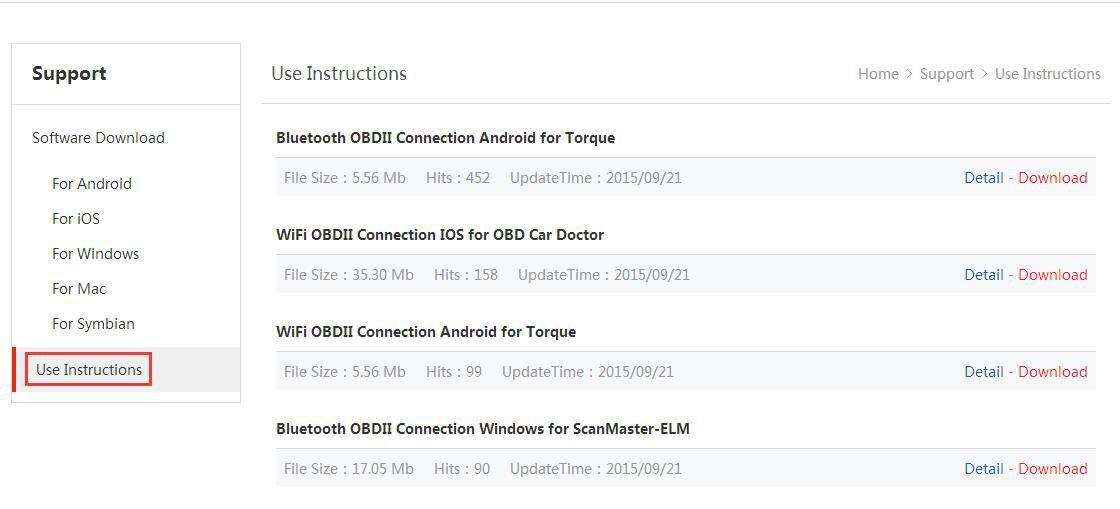The image size is (1120, 509).
Task: Download Bluetooth Android for Torque guide
Action: pos(1052,178)
